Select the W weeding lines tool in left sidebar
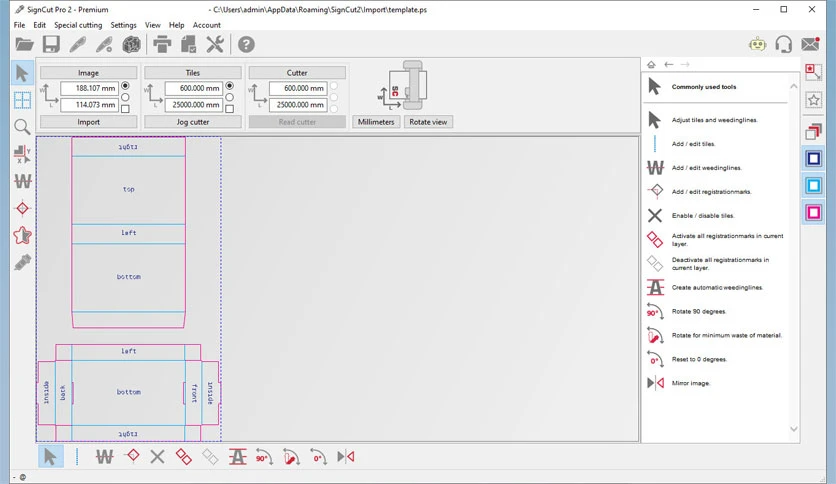The image size is (836, 484). (22, 181)
